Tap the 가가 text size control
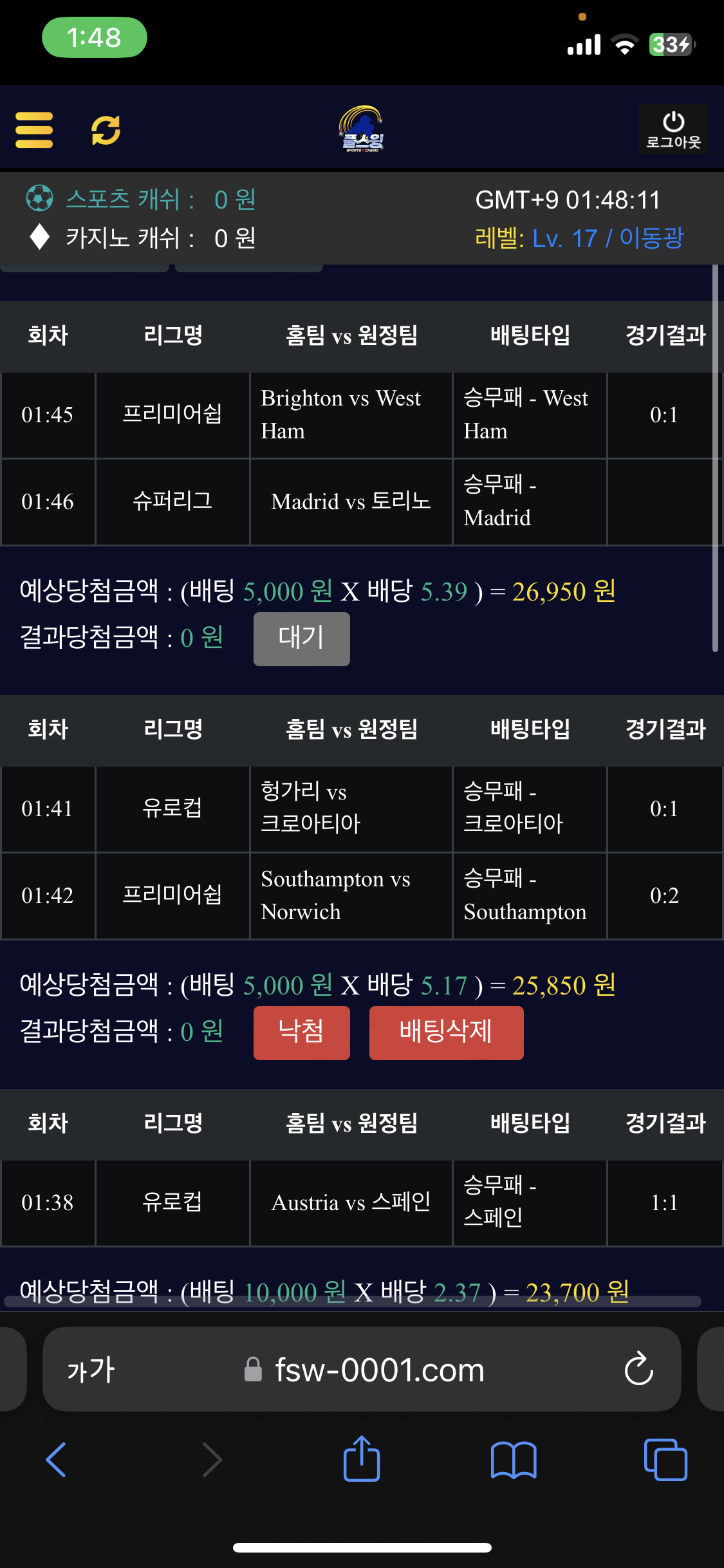The height and width of the screenshot is (1568, 724). coord(91,1370)
